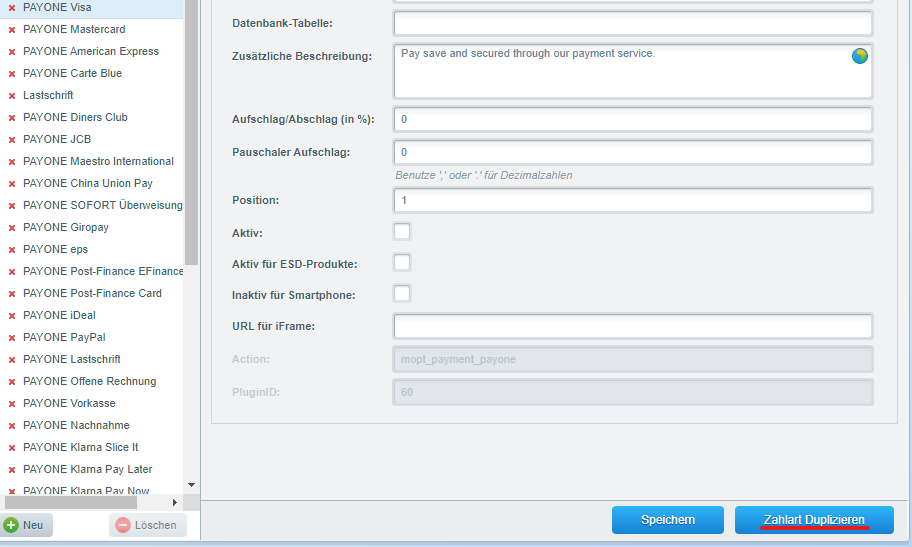Focus the Datenbank-Tabelle input field
Image resolution: width=912 pixels, height=547 pixels.
(633, 23)
